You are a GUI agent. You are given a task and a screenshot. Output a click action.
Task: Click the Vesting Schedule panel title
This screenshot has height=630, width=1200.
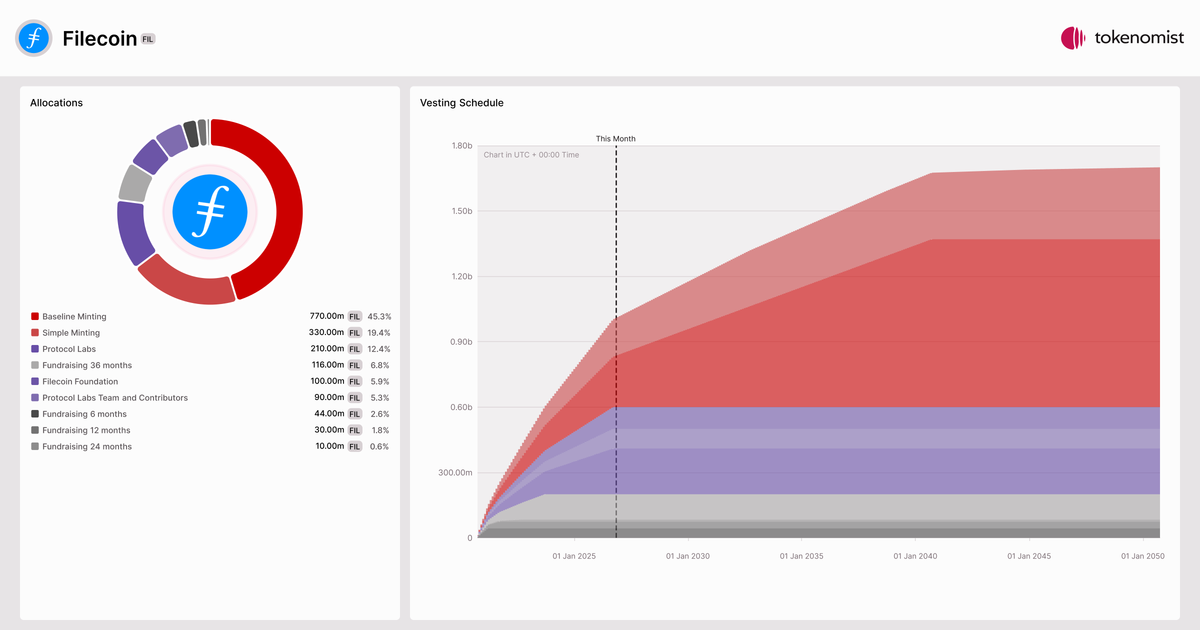tap(462, 103)
